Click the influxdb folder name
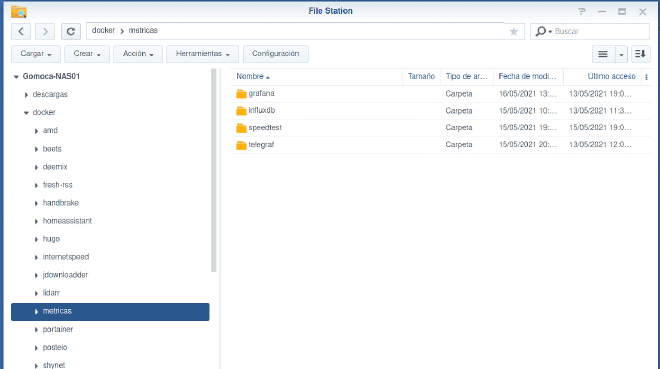This screenshot has height=369, width=660. coord(261,110)
